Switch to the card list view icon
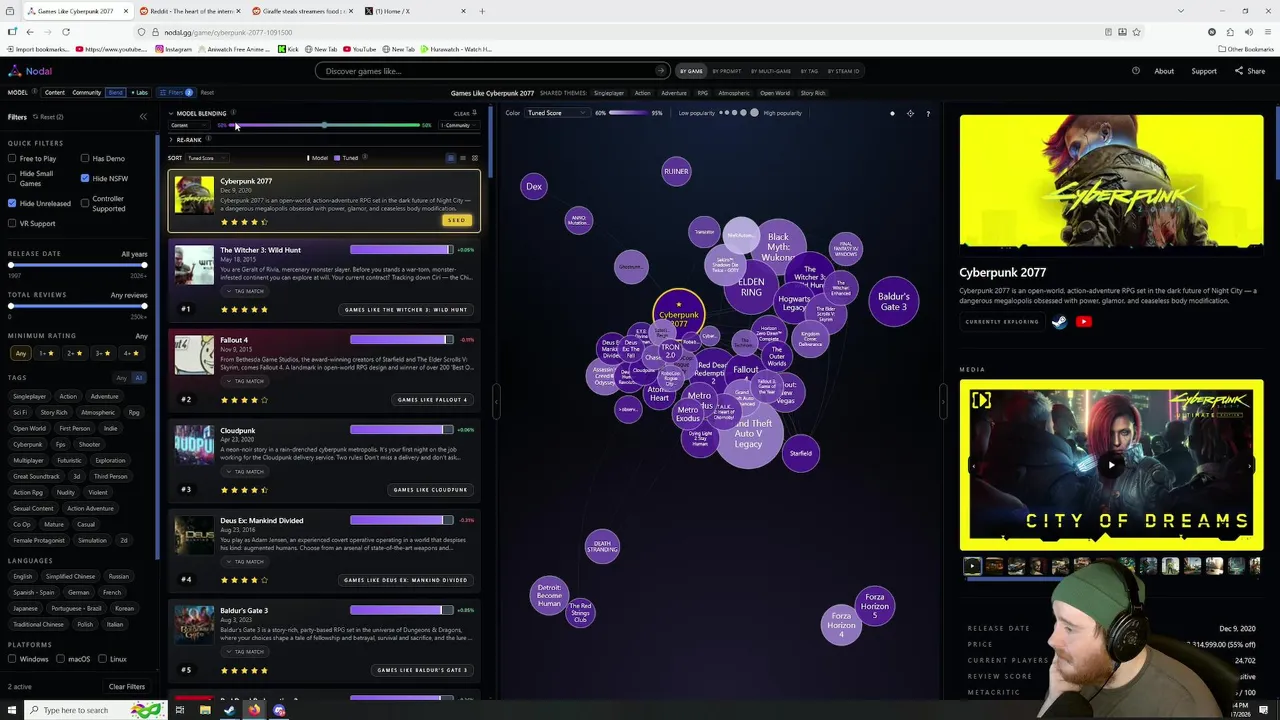1280x720 pixels. tap(450, 158)
